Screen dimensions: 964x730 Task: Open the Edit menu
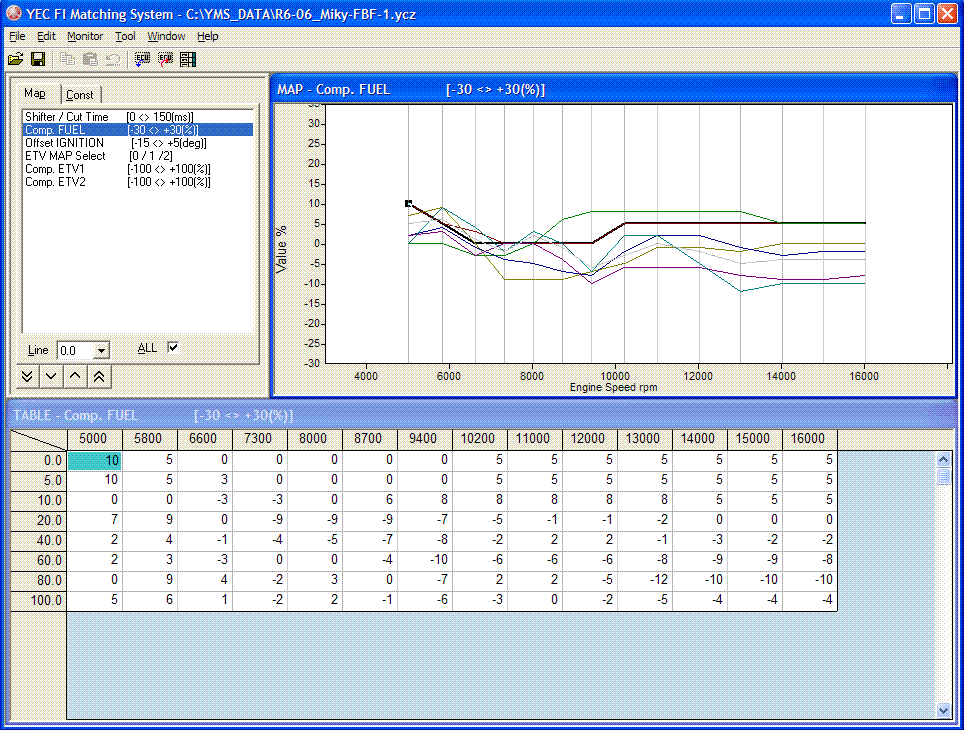(x=46, y=36)
